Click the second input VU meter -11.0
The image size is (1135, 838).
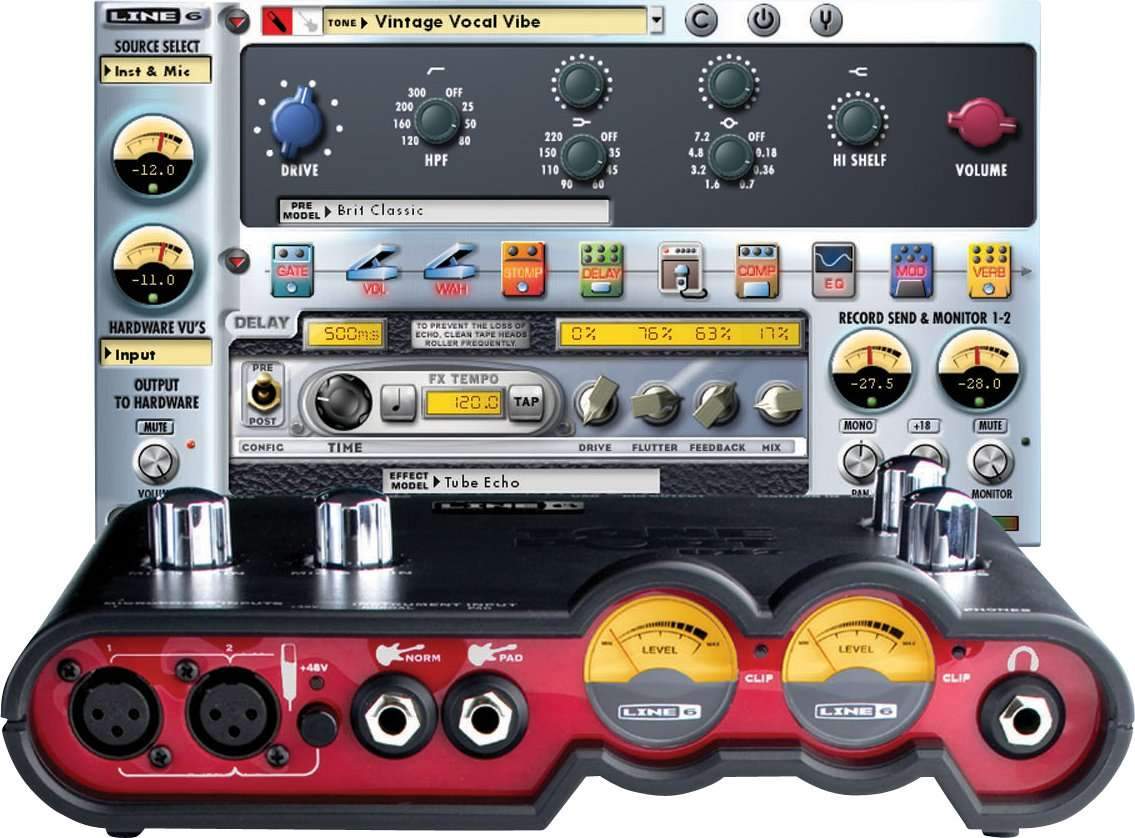pos(153,268)
